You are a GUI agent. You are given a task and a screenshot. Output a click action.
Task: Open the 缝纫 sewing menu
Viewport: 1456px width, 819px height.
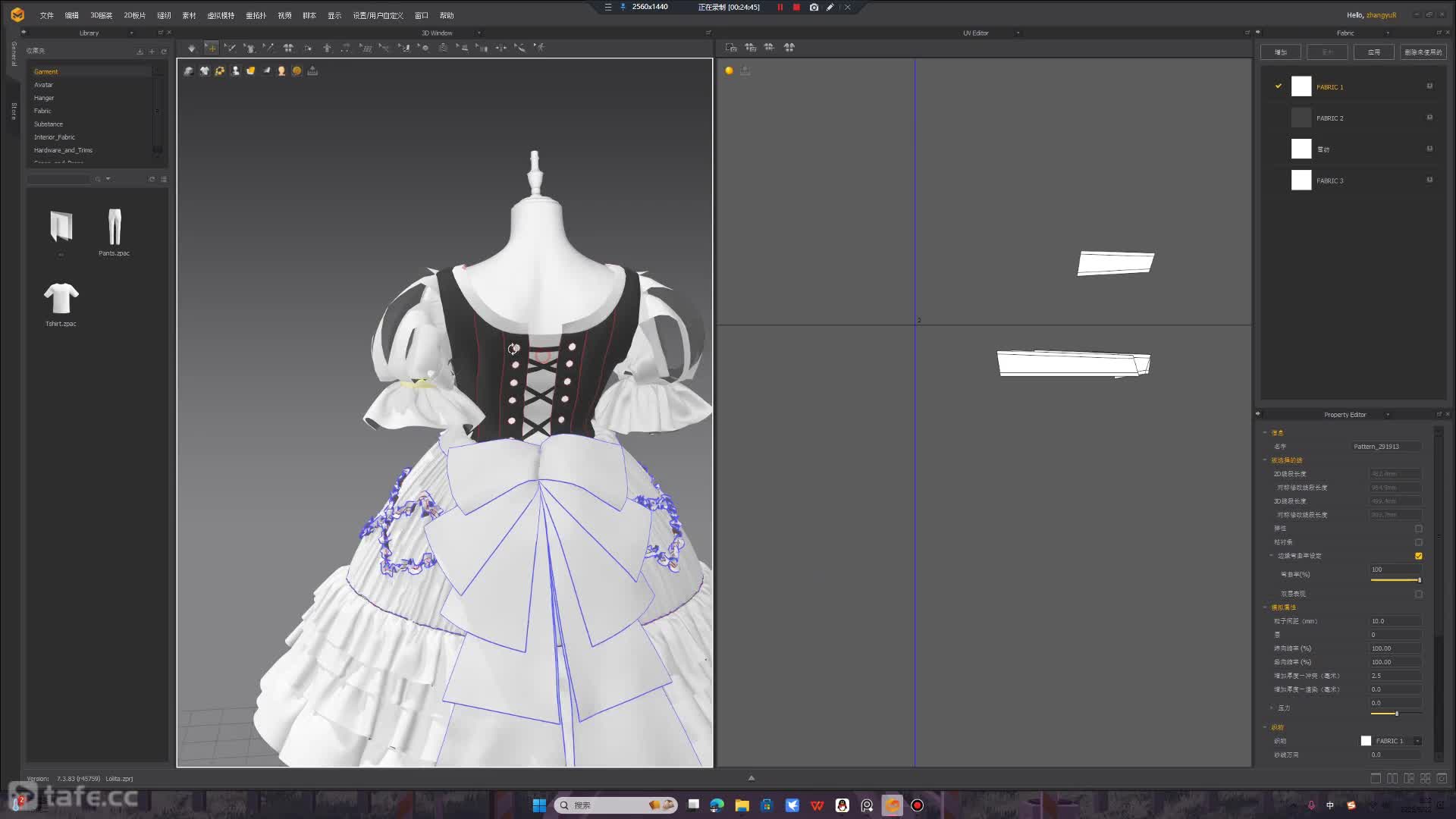[164, 15]
